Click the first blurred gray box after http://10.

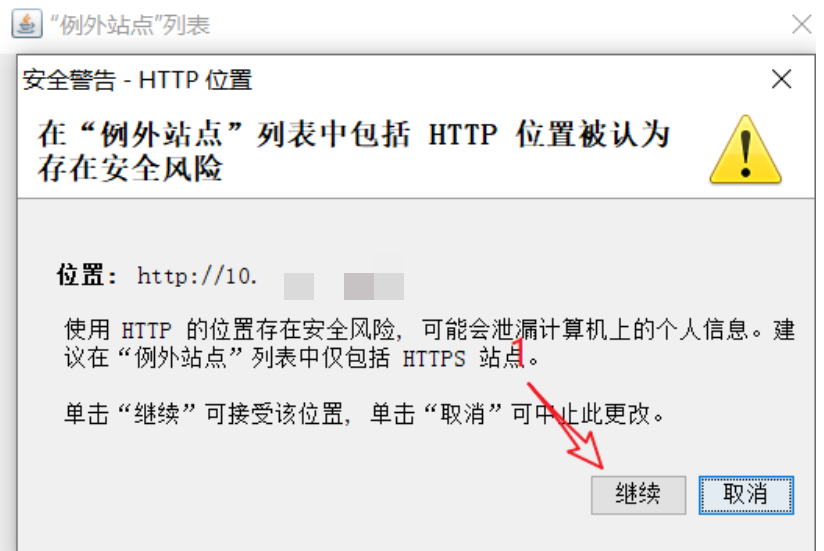298,286
